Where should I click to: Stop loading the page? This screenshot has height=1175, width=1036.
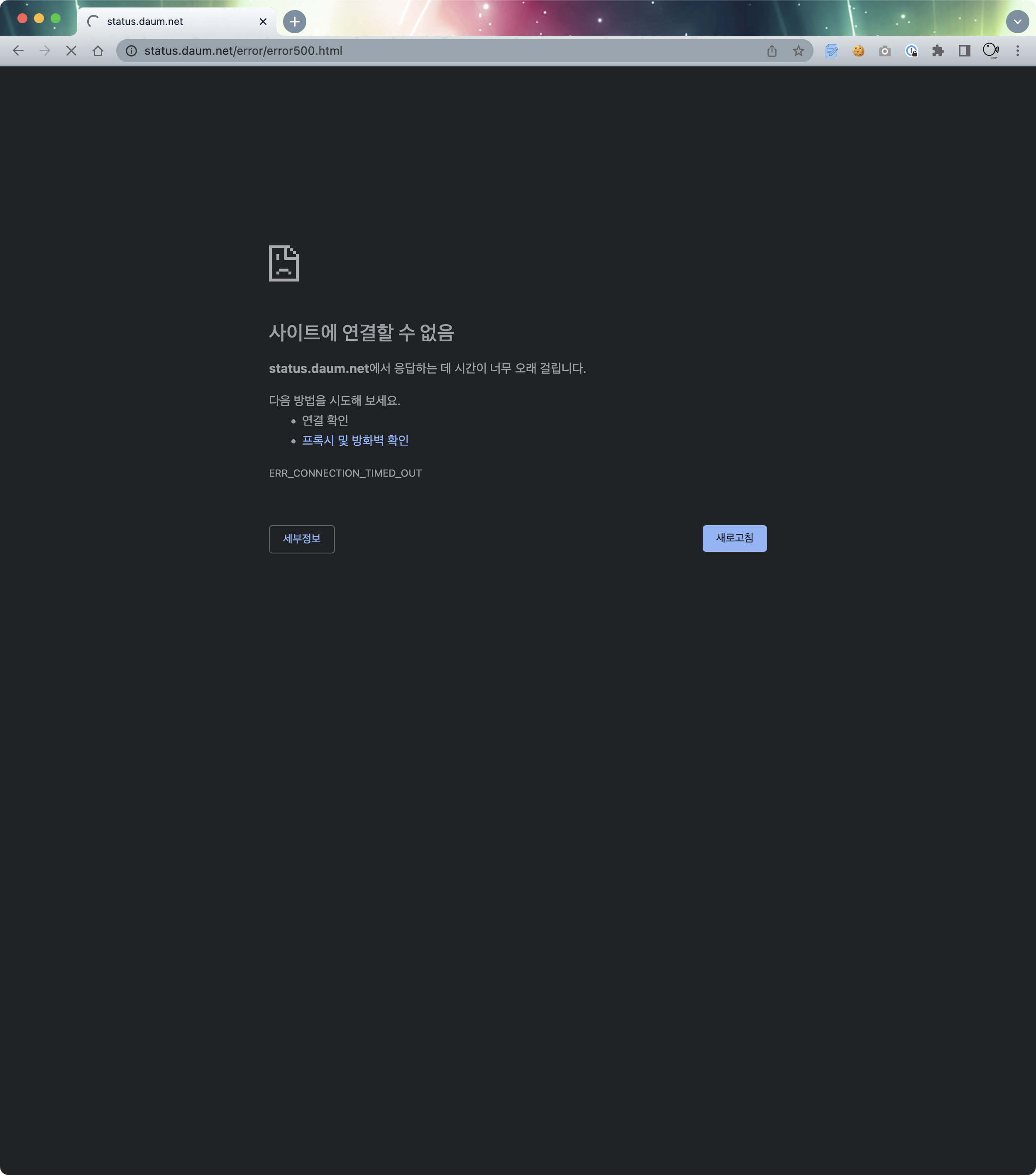71,51
